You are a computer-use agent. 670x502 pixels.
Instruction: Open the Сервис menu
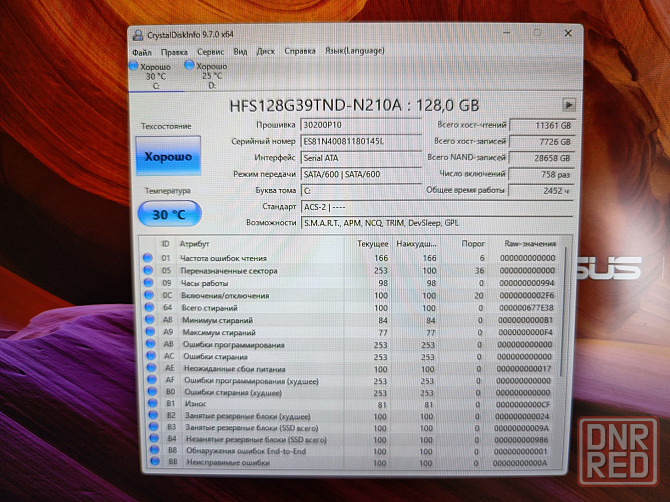click(210, 51)
